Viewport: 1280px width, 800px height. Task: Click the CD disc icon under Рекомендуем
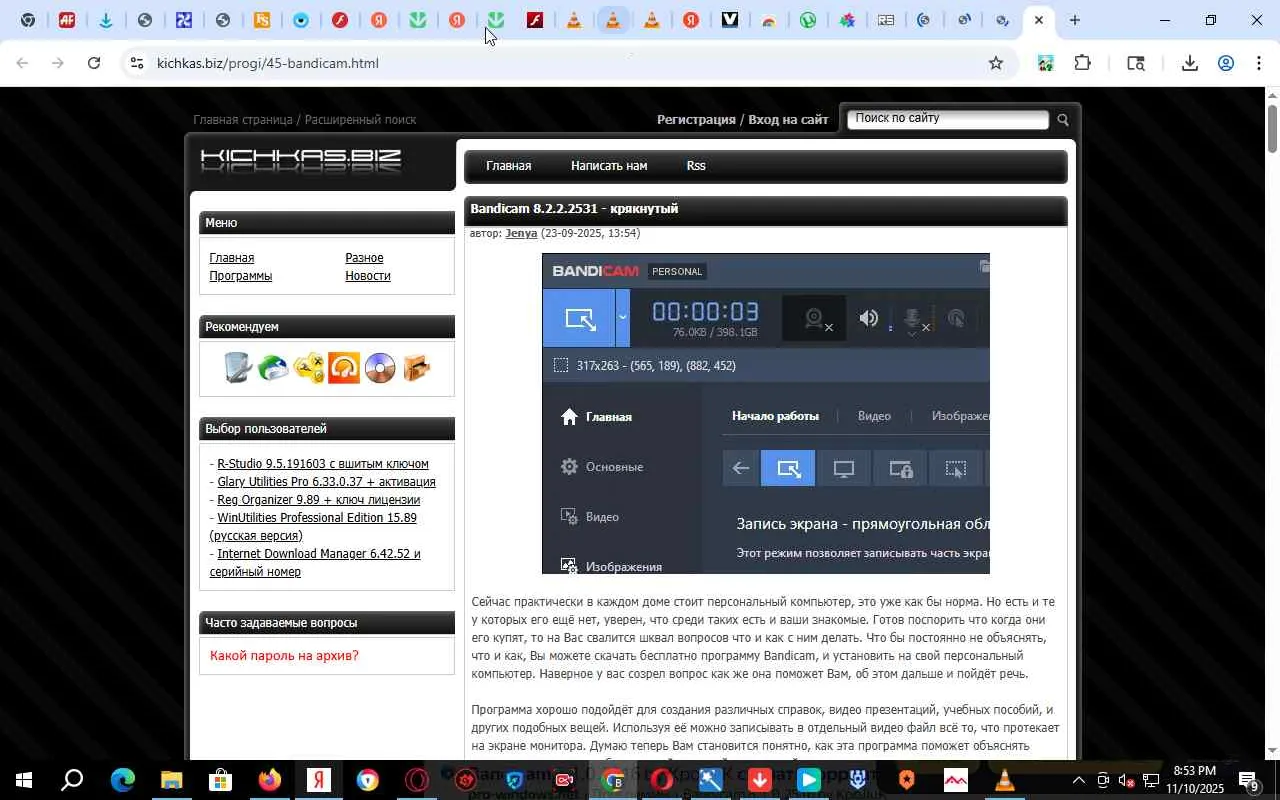[380, 368]
